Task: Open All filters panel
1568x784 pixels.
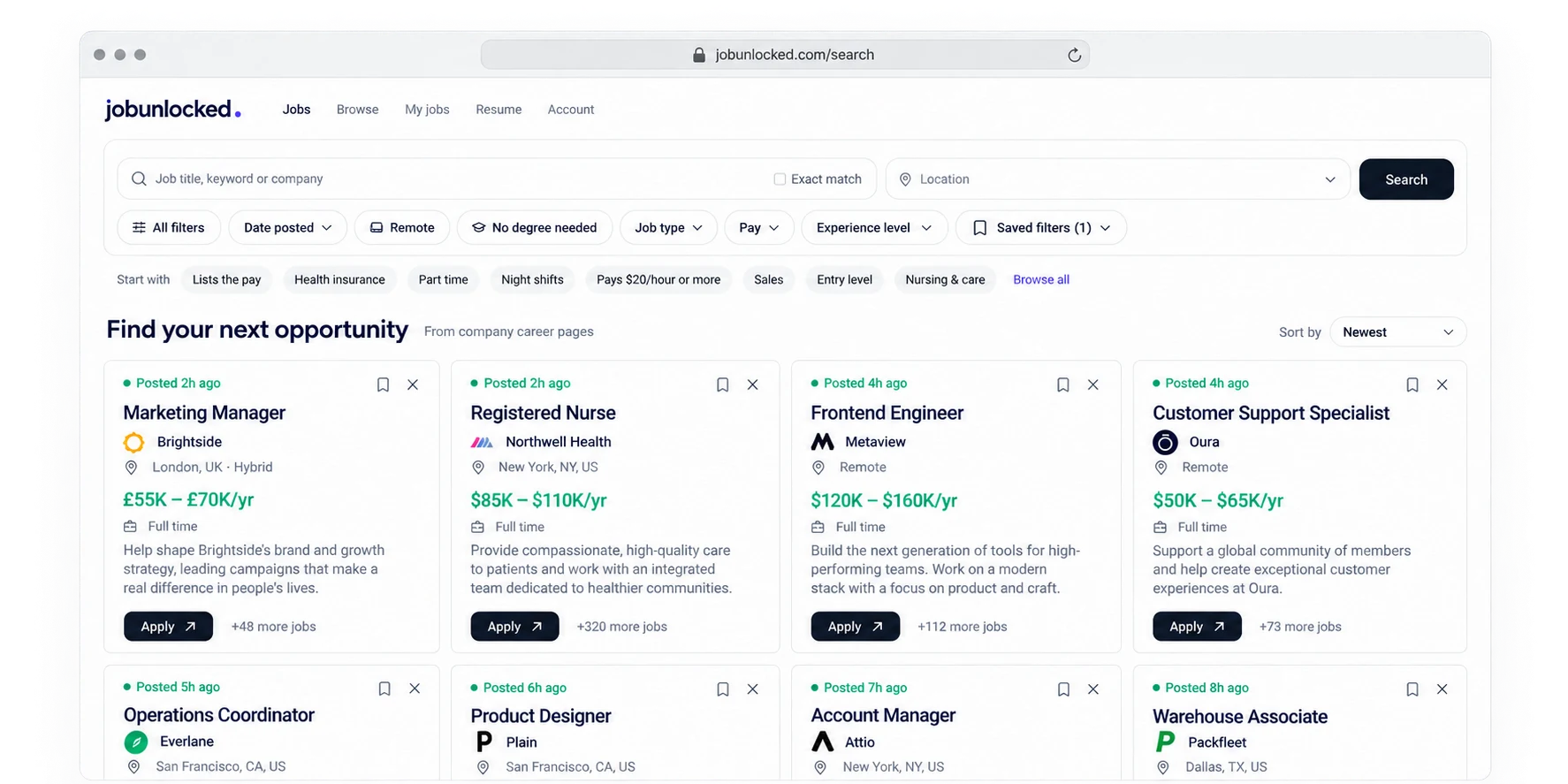Action: pos(168,227)
